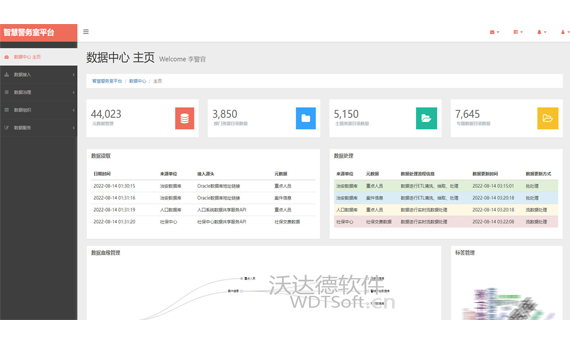This screenshot has width=570, height=360.
Task: Expand the 数据组织 chevron
Action: (73, 110)
